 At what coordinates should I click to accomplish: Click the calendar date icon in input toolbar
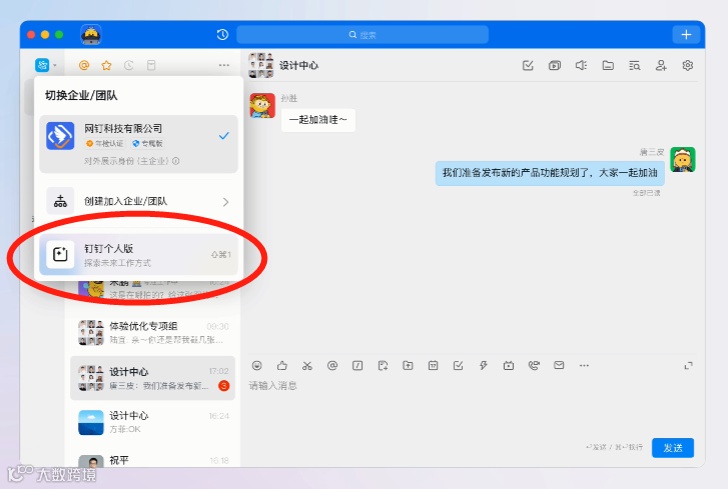tap(433, 365)
